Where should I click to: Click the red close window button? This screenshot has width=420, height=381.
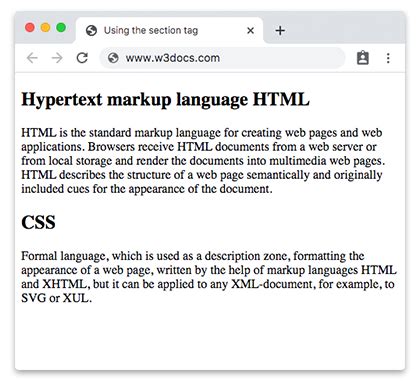pos(30,27)
